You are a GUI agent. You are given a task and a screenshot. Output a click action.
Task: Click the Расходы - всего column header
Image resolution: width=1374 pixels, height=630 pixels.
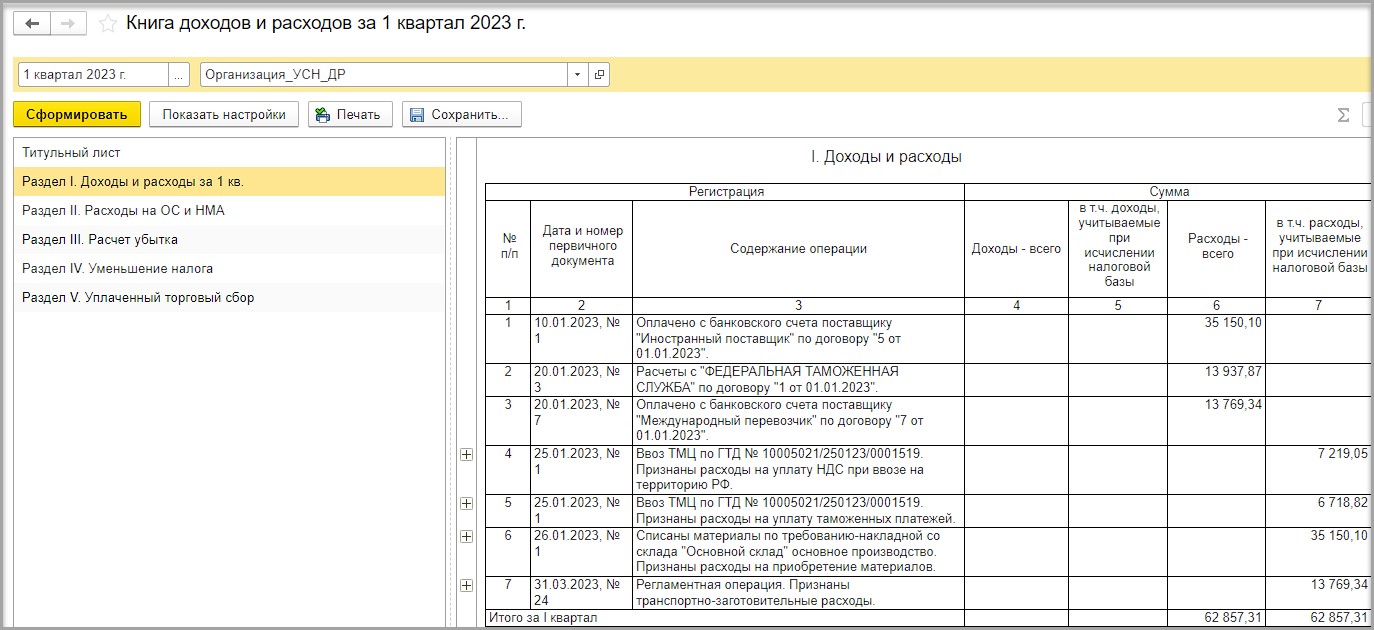point(1217,247)
